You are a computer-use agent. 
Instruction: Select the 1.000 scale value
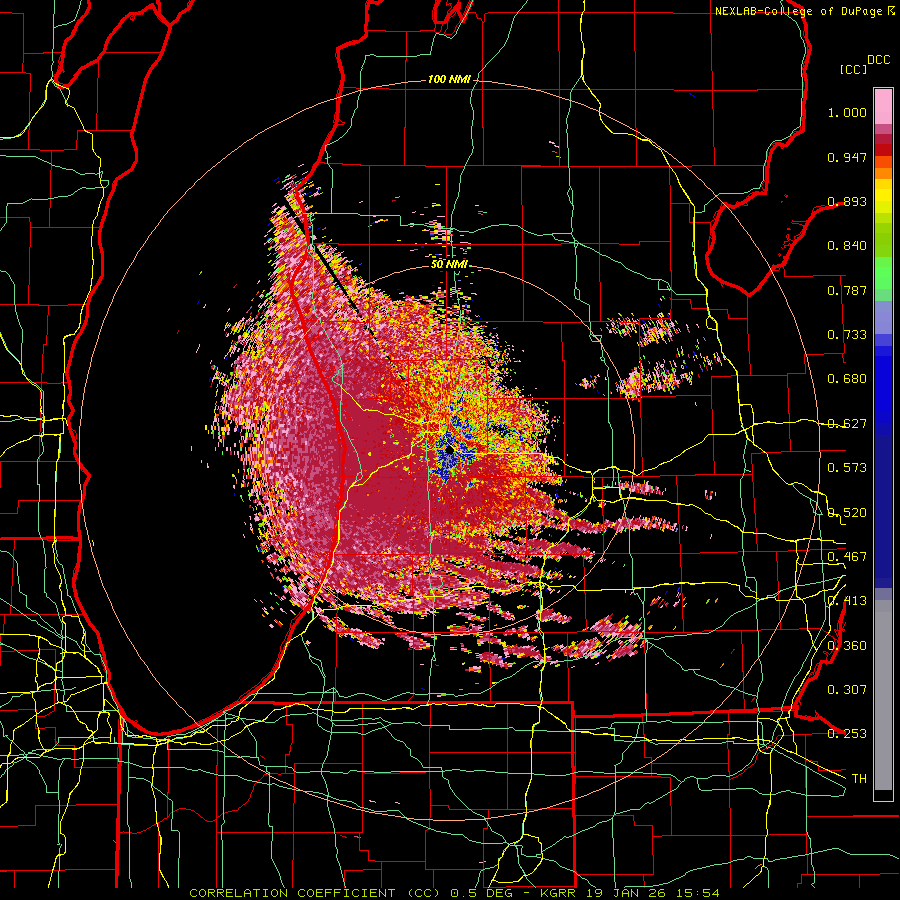tap(847, 112)
